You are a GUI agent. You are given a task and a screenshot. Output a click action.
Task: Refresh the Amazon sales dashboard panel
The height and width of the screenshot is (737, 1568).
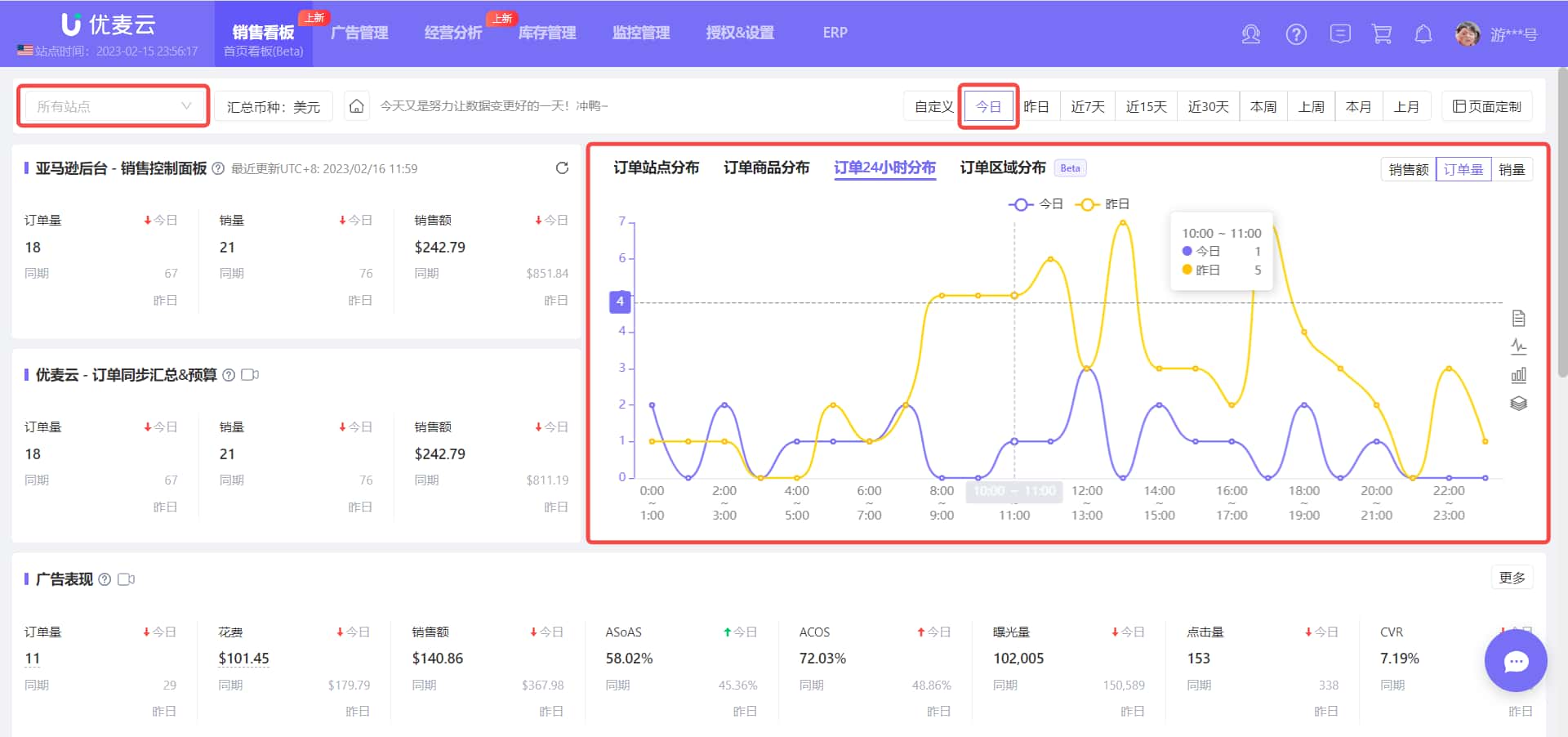[562, 168]
